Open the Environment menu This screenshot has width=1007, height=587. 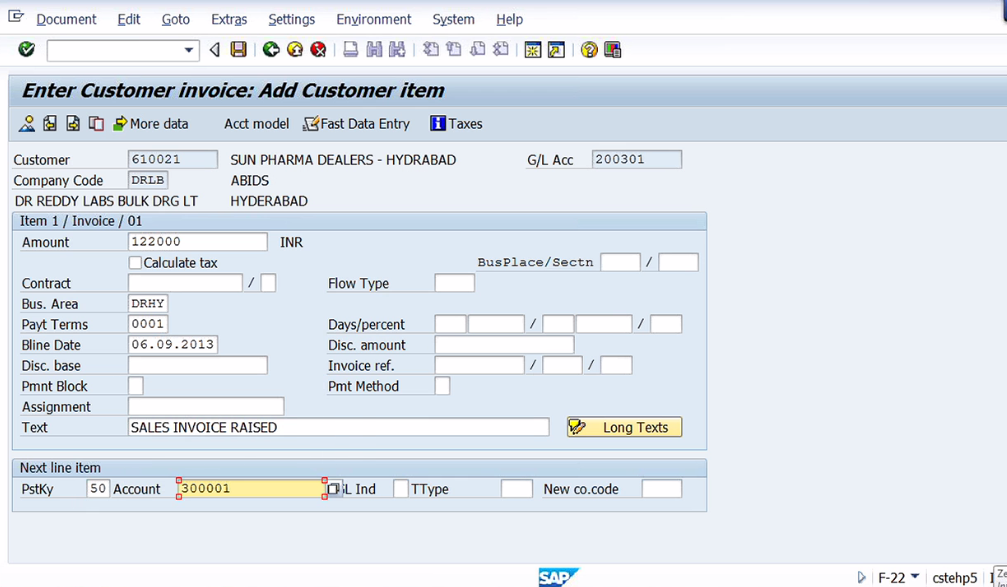374,19
